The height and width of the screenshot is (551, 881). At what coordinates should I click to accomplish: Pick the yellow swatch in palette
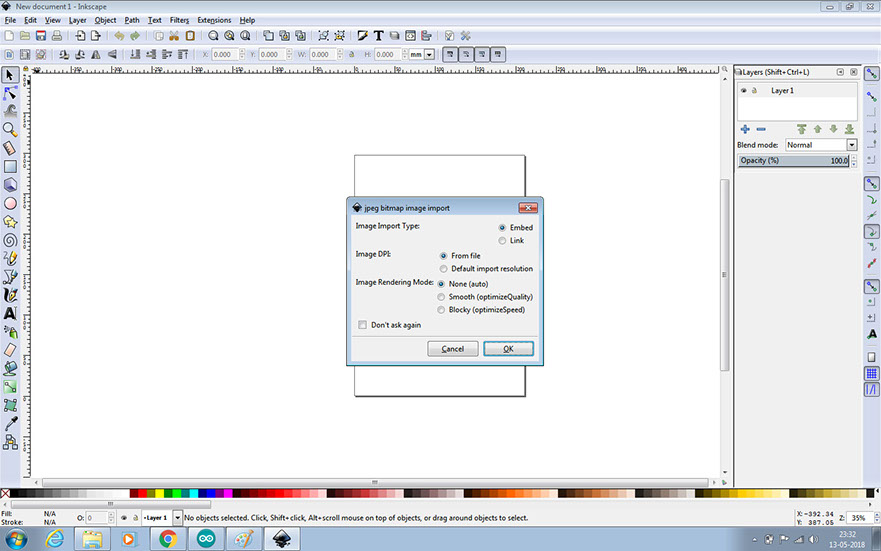click(x=160, y=493)
